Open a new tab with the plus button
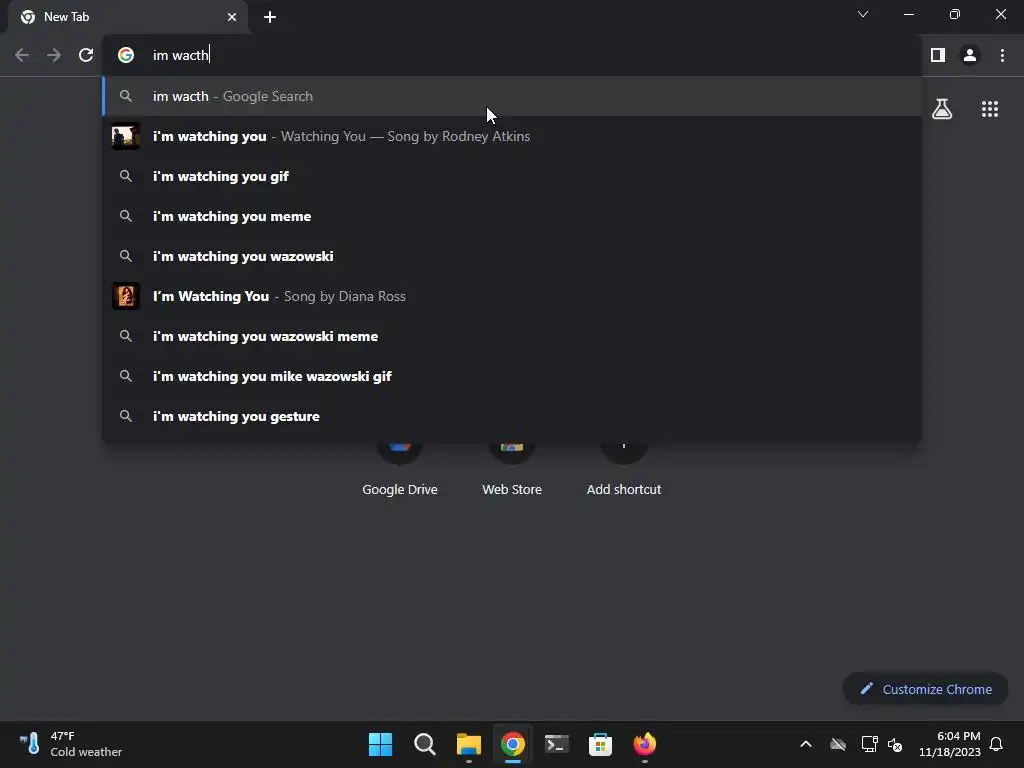 click(270, 17)
